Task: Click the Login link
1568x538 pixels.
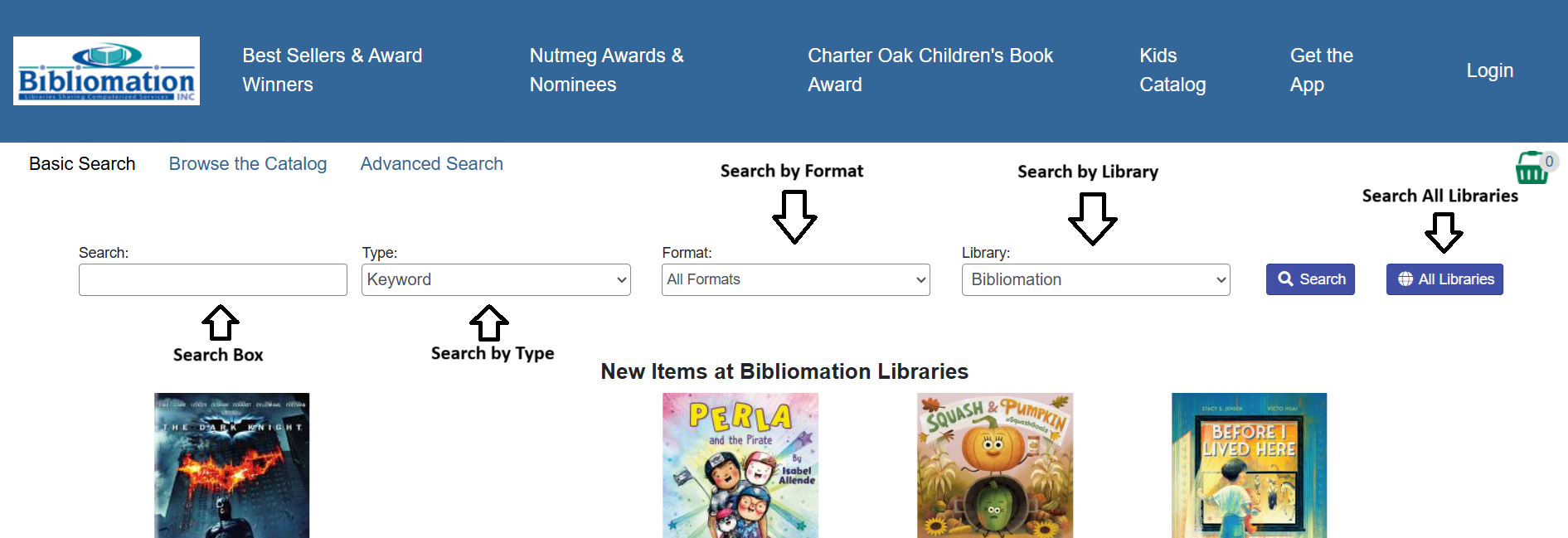Action: [1489, 70]
